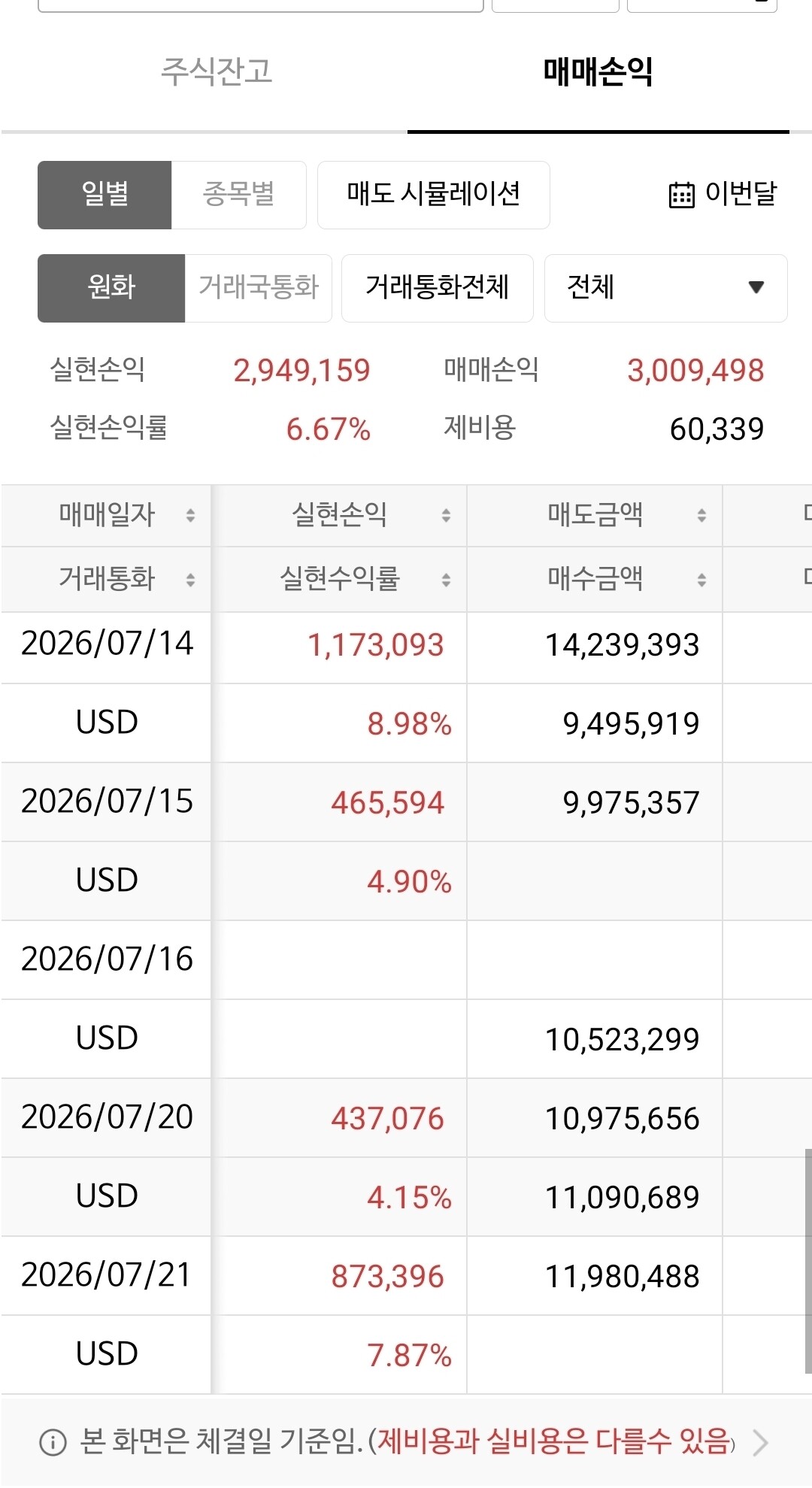812x1488 pixels.
Task: Open the 주식잔고 tab
Action: point(217,72)
